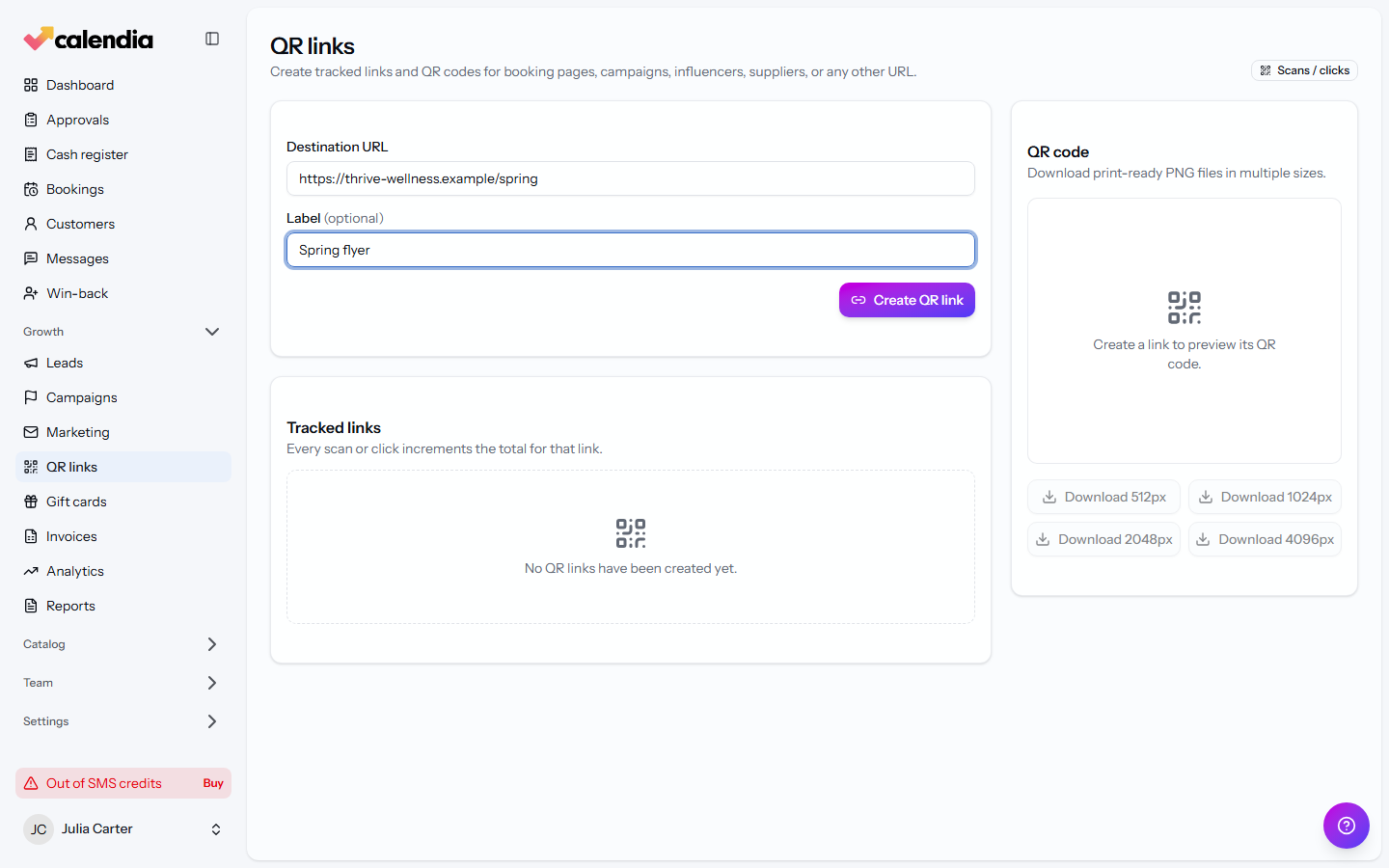Collapse the sidebar with the panel icon

pyautogui.click(x=212, y=39)
